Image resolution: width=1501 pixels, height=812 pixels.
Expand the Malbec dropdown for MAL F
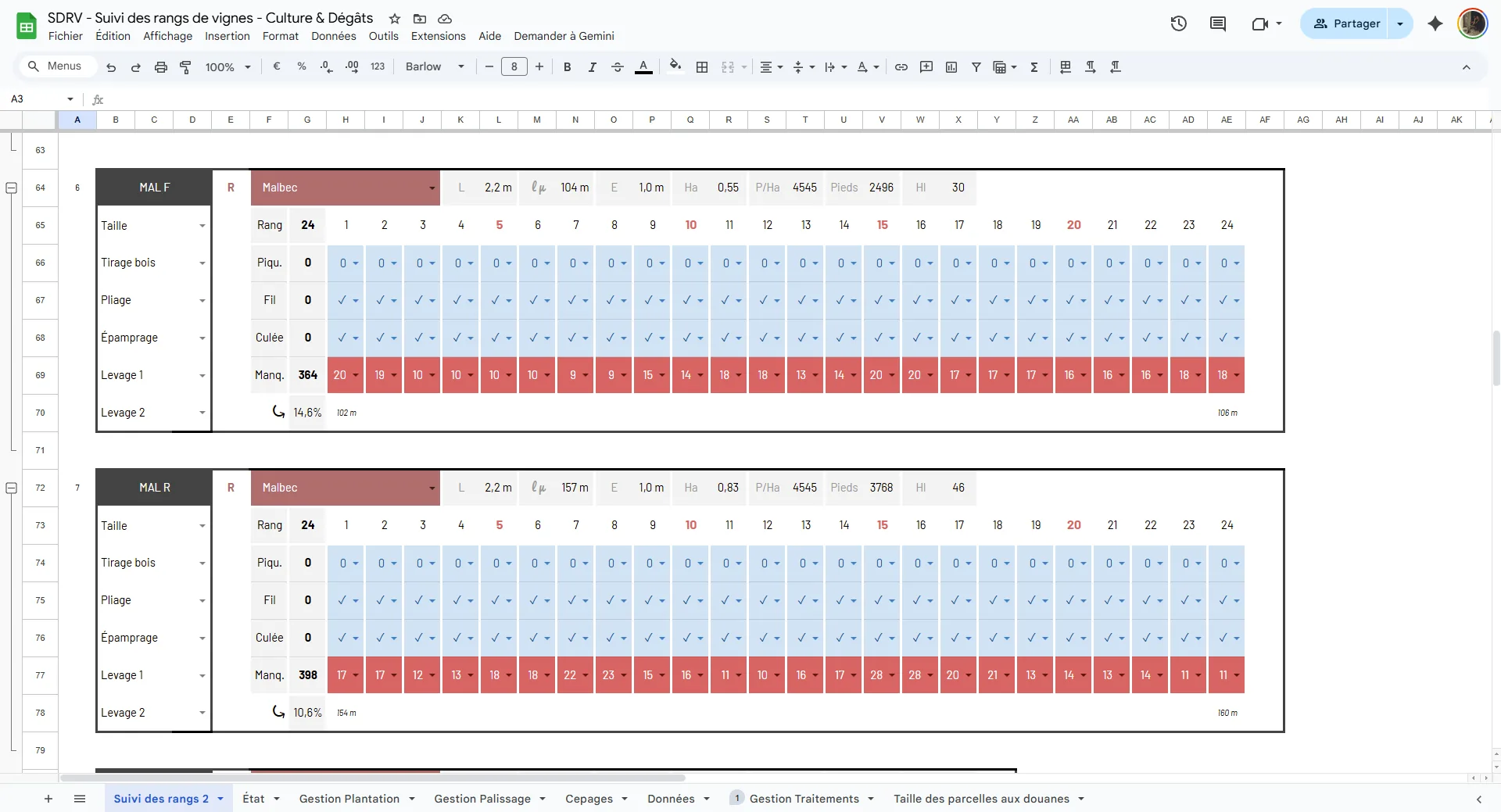tap(431, 188)
